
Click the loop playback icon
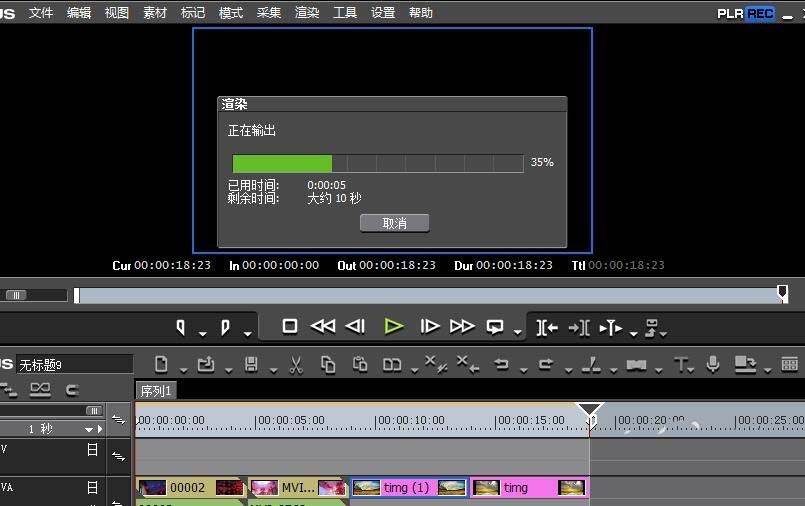(495, 327)
